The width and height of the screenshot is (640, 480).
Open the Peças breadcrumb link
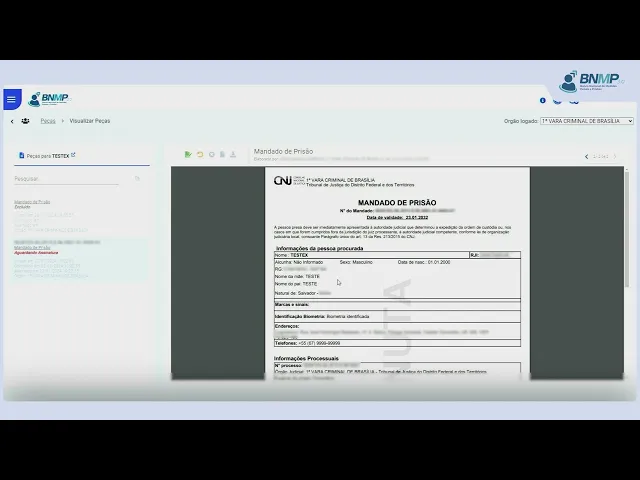pyautogui.click(x=48, y=121)
